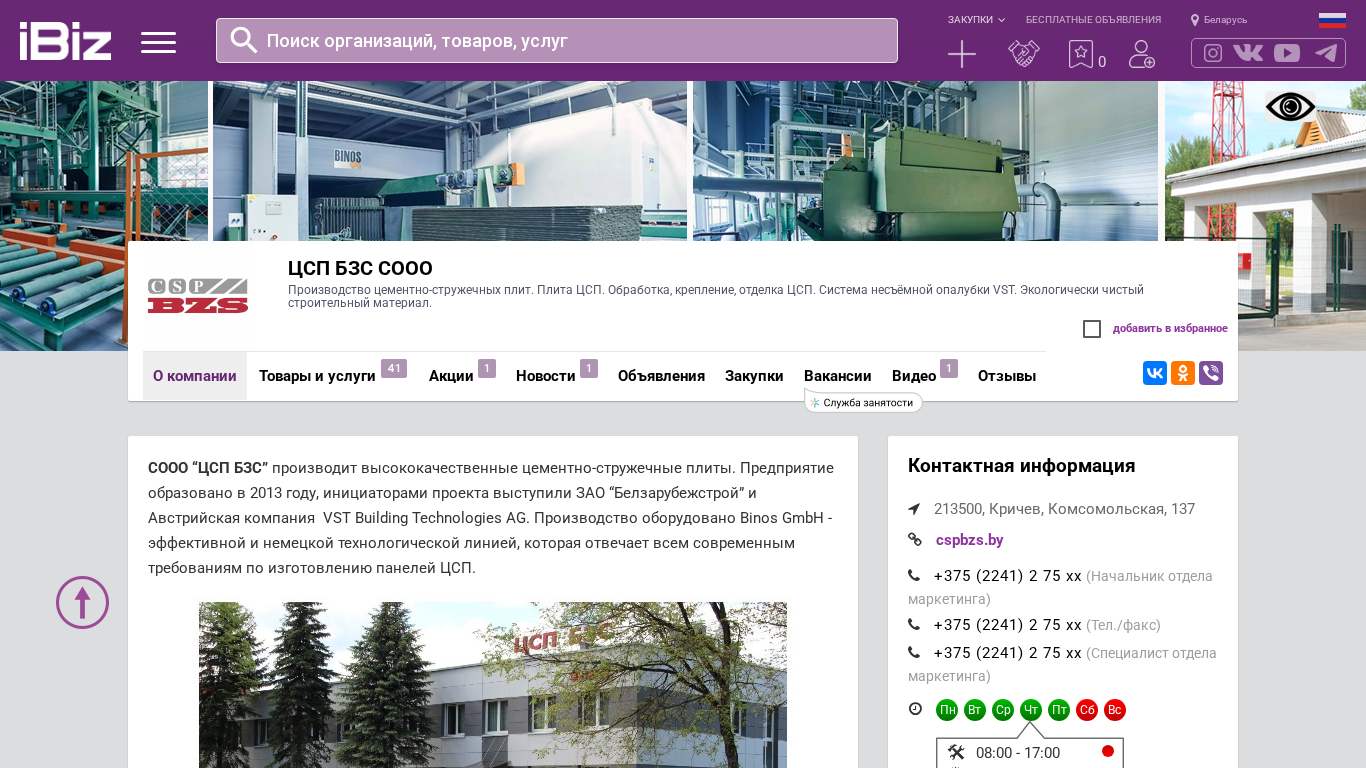Screen dimensions: 1366x768
Task: Click the user registration icon
Action: click(1142, 54)
